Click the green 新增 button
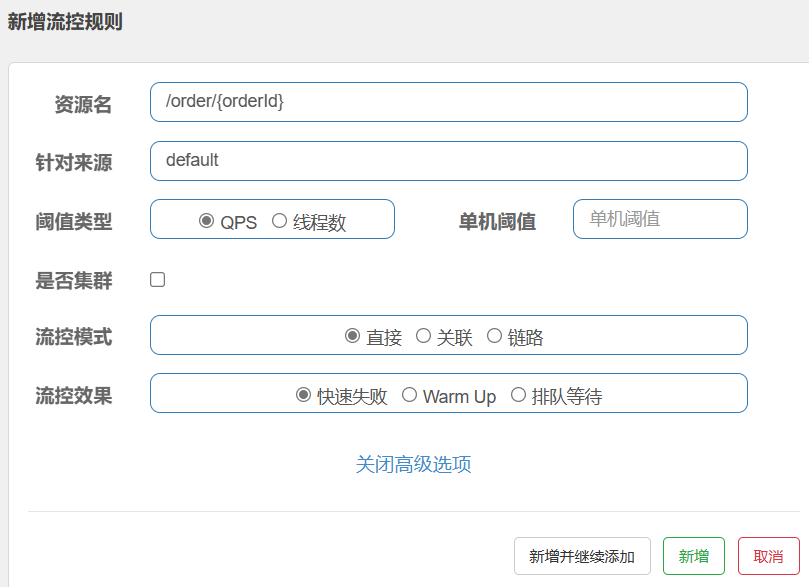 click(x=693, y=556)
